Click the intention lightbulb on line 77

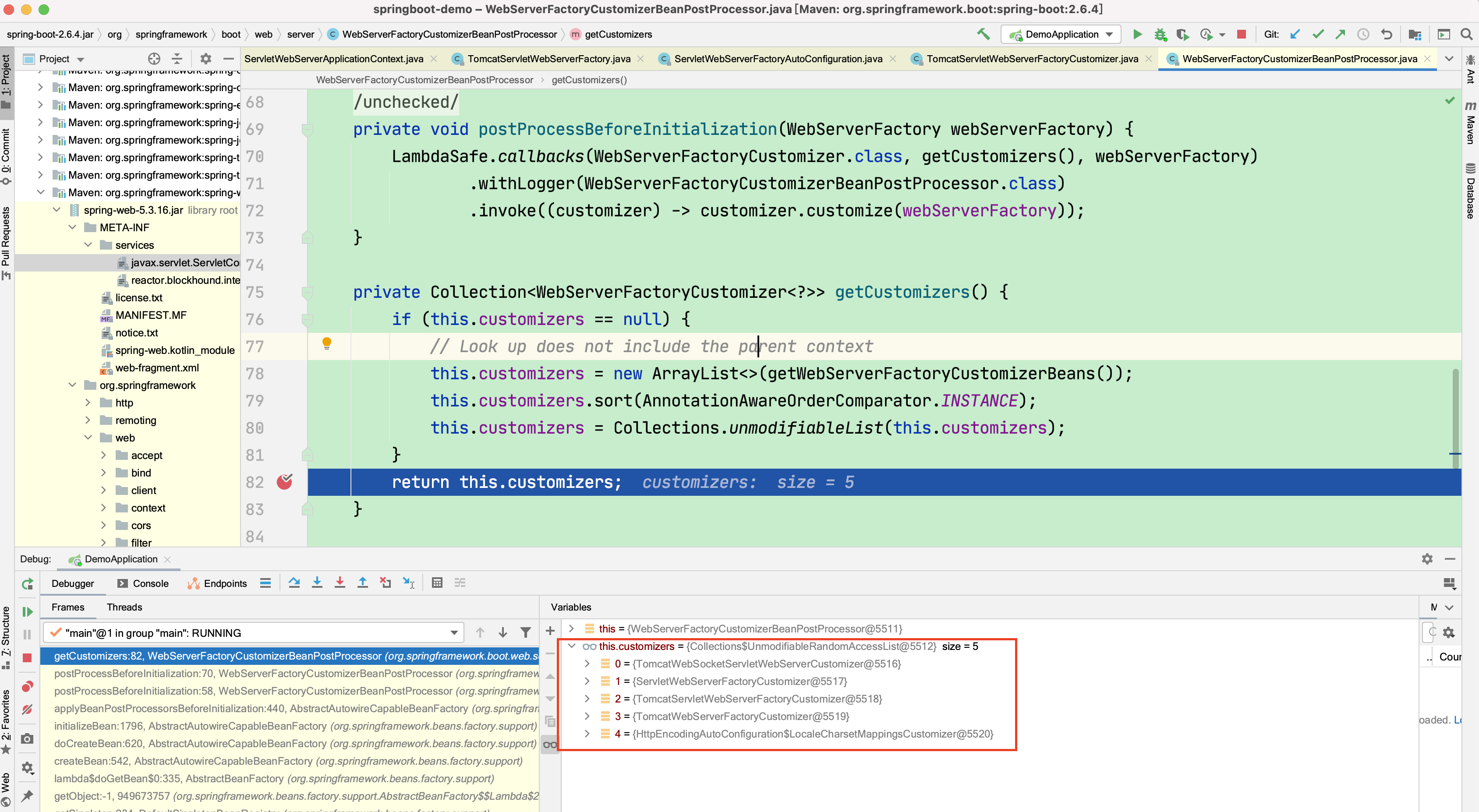pyautogui.click(x=327, y=344)
